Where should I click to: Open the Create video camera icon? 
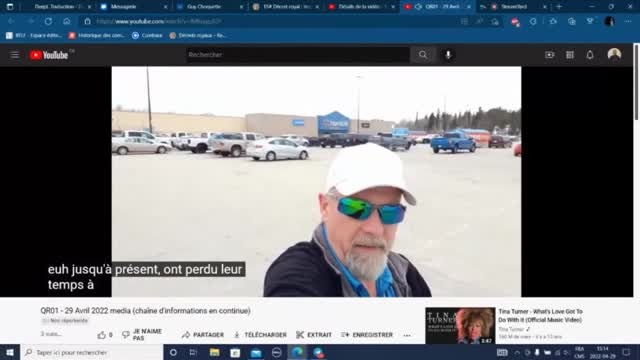(x=549, y=55)
